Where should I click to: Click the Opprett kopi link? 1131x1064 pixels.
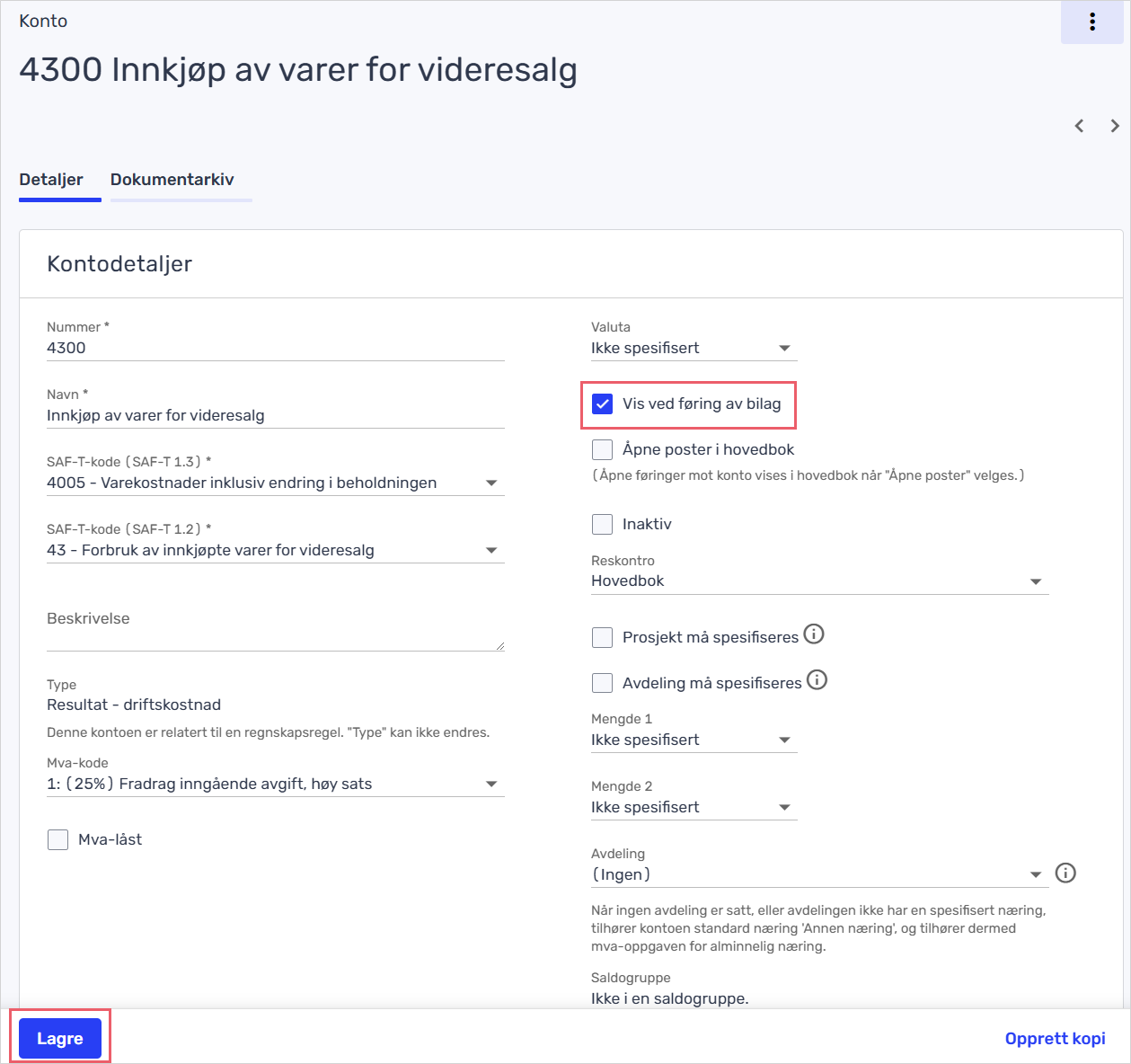[1055, 1039]
